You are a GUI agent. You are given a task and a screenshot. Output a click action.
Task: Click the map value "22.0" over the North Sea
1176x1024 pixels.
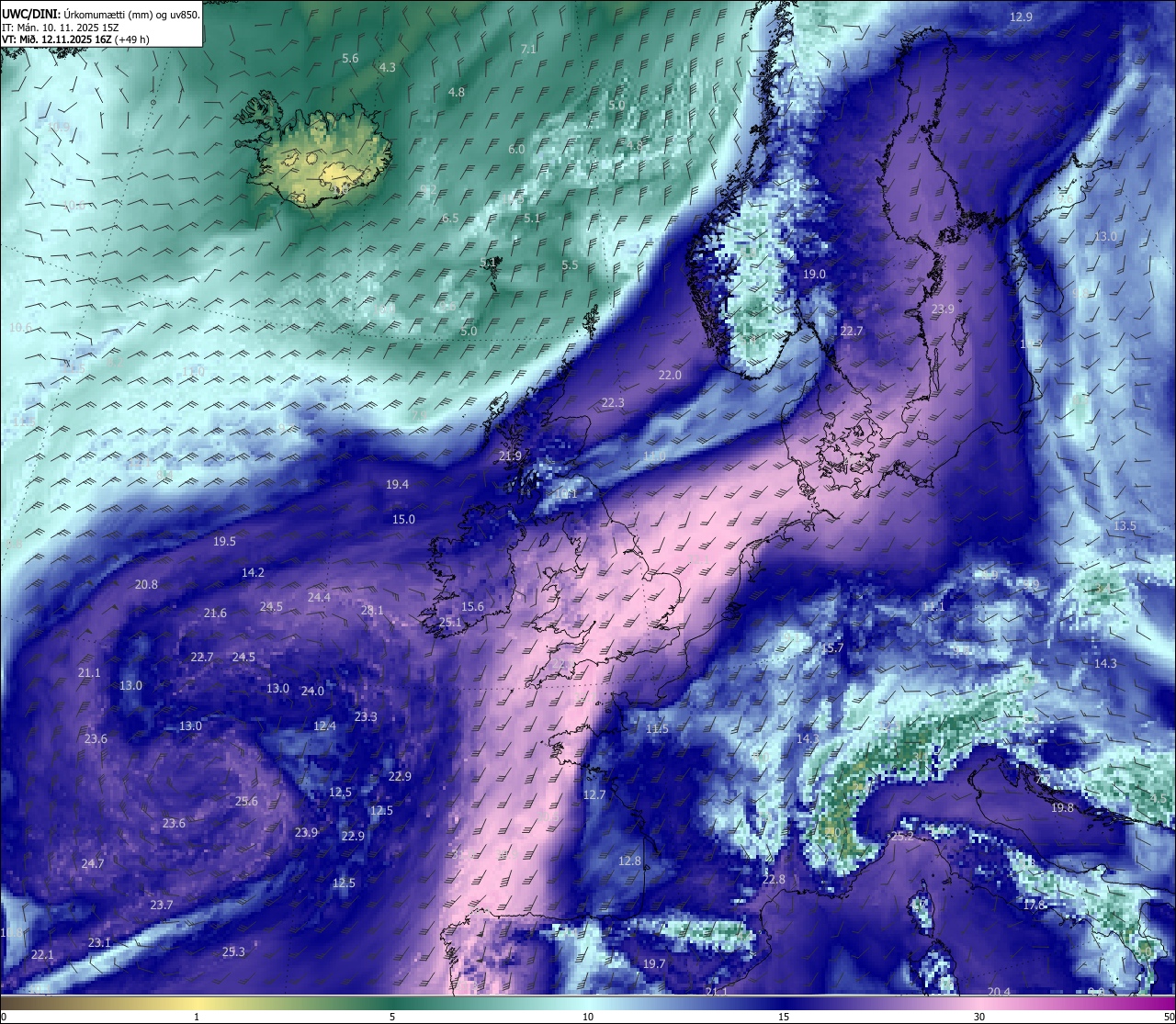pyautogui.click(x=670, y=376)
